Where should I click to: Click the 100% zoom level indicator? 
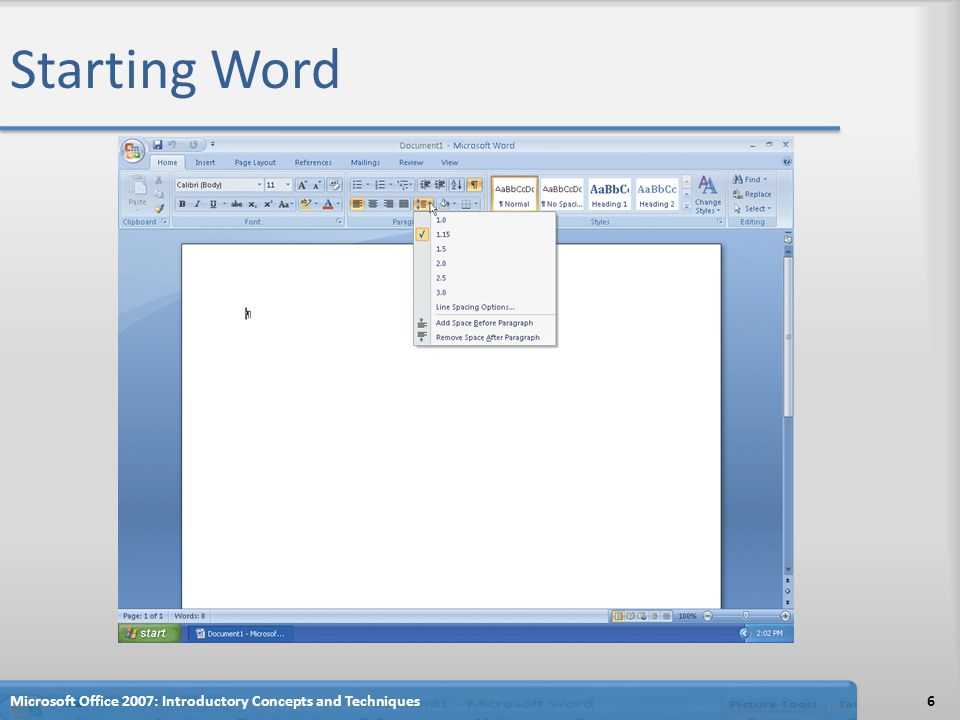pos(687,616)
